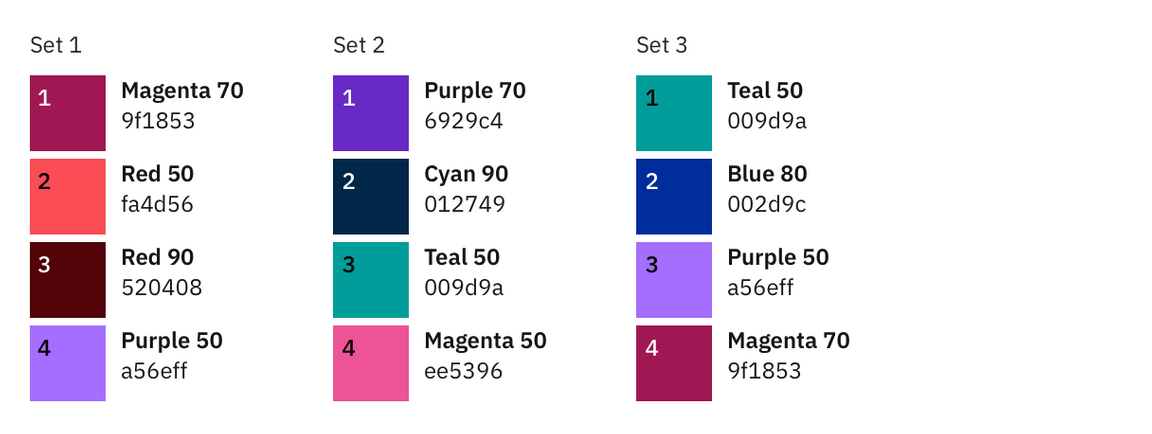Screen dimensions: 1152x434
Task: Choose the Blue 80 color swatch
Action: (x=674, y=196)
